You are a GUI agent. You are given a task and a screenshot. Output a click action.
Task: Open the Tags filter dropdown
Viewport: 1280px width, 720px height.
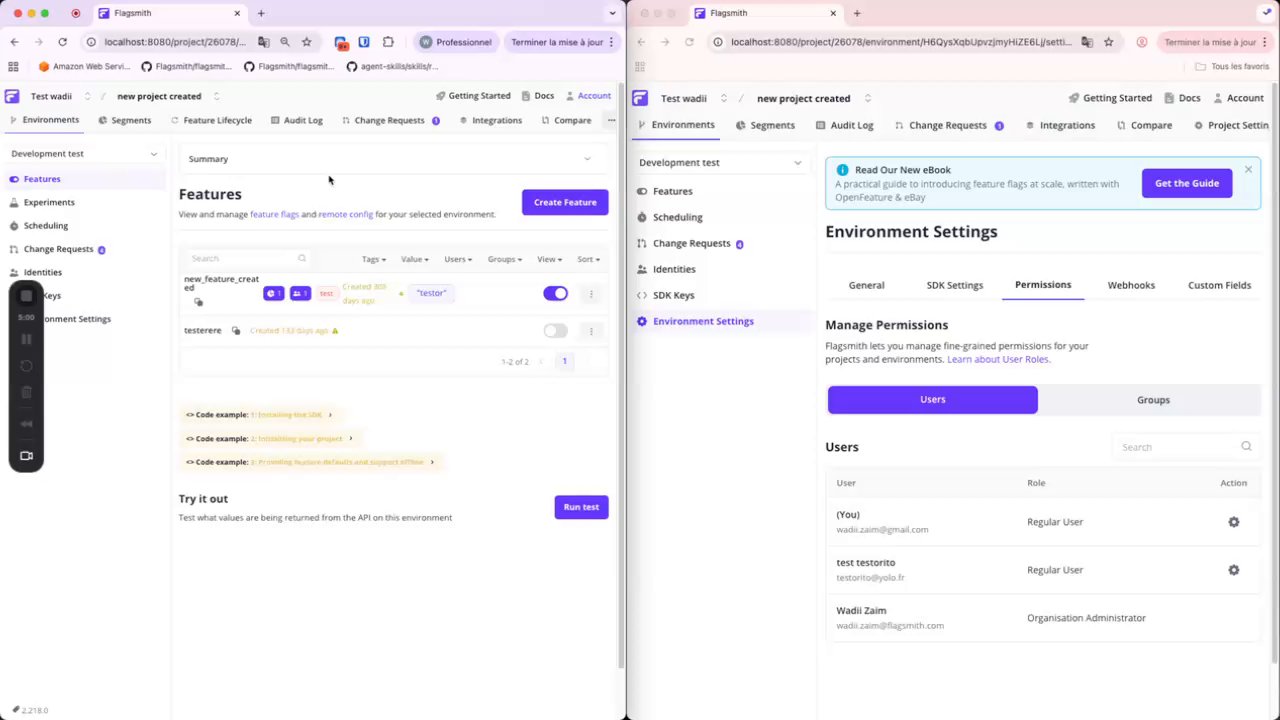pos(373,259)
